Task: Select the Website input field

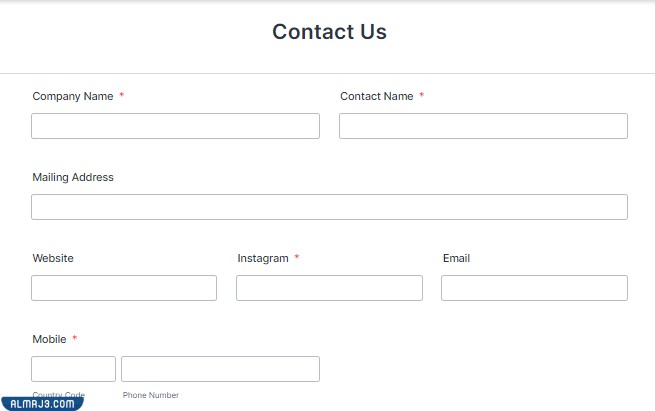Action: [x=124, y=288]
